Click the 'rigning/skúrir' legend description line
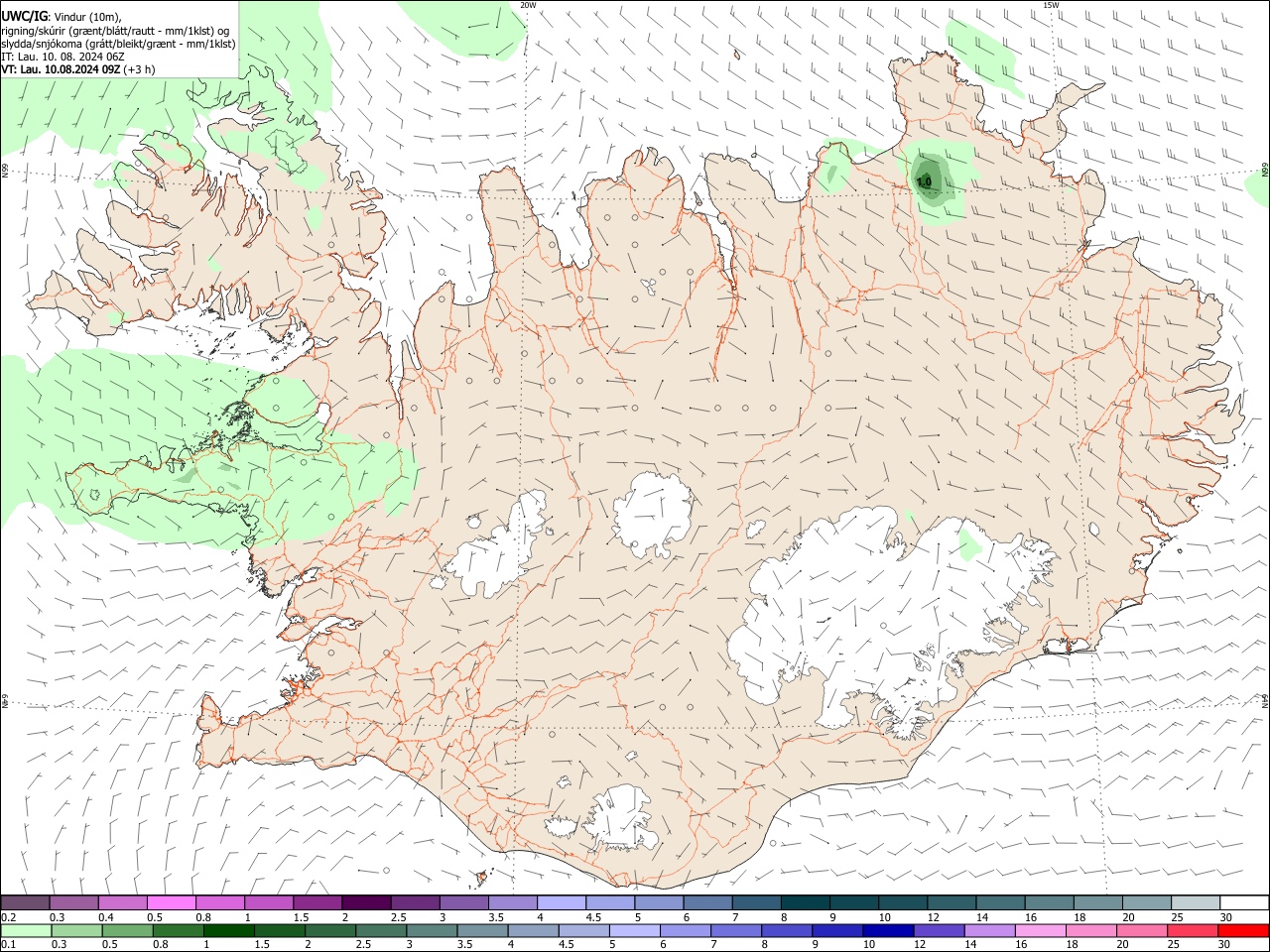This screenshot has height=952, width=1270. (x=115, y=31)
